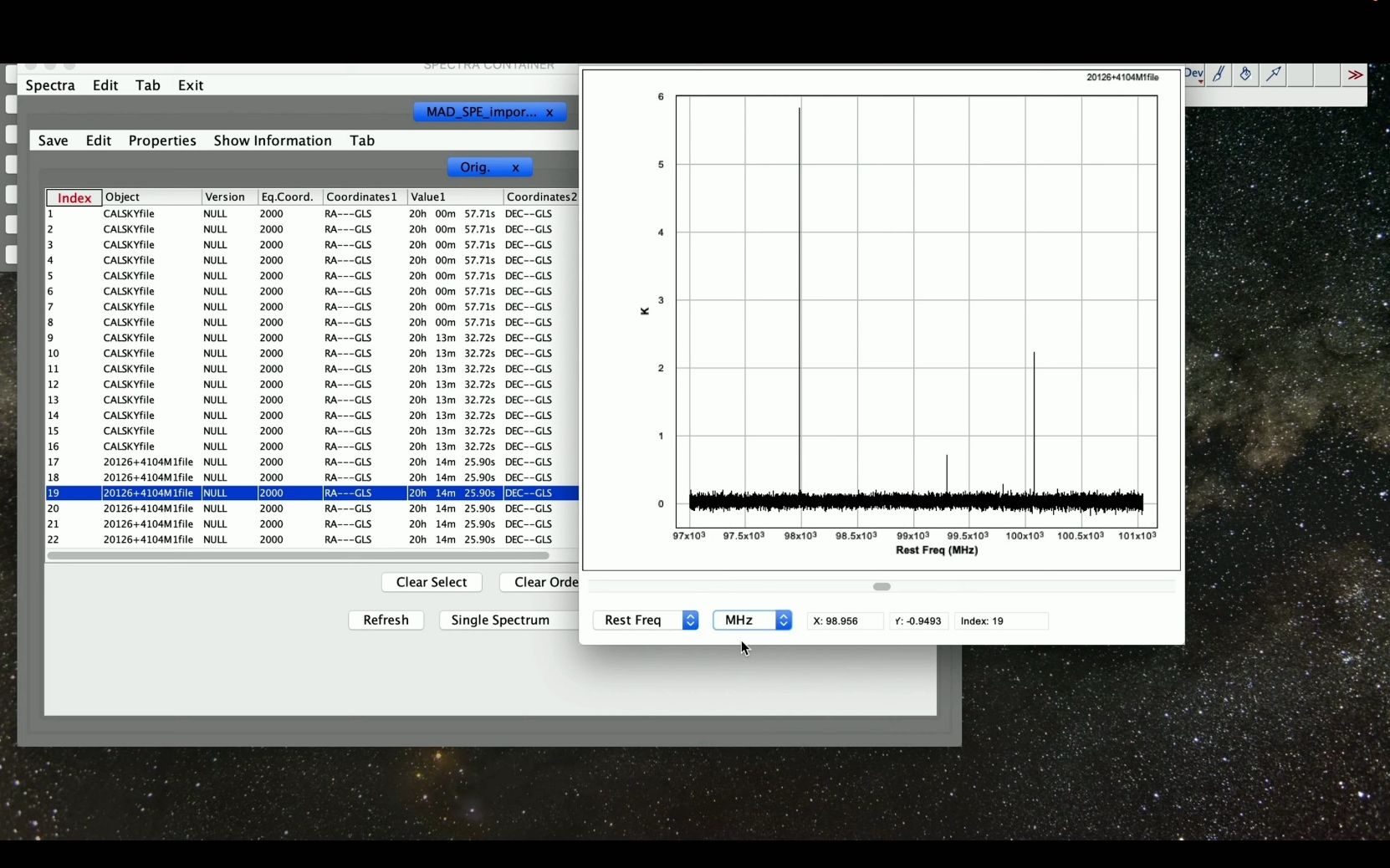The image size is (1390, 868).
Task: Click the Version column header
Action: pyautogui.click(x=230, y=197)
